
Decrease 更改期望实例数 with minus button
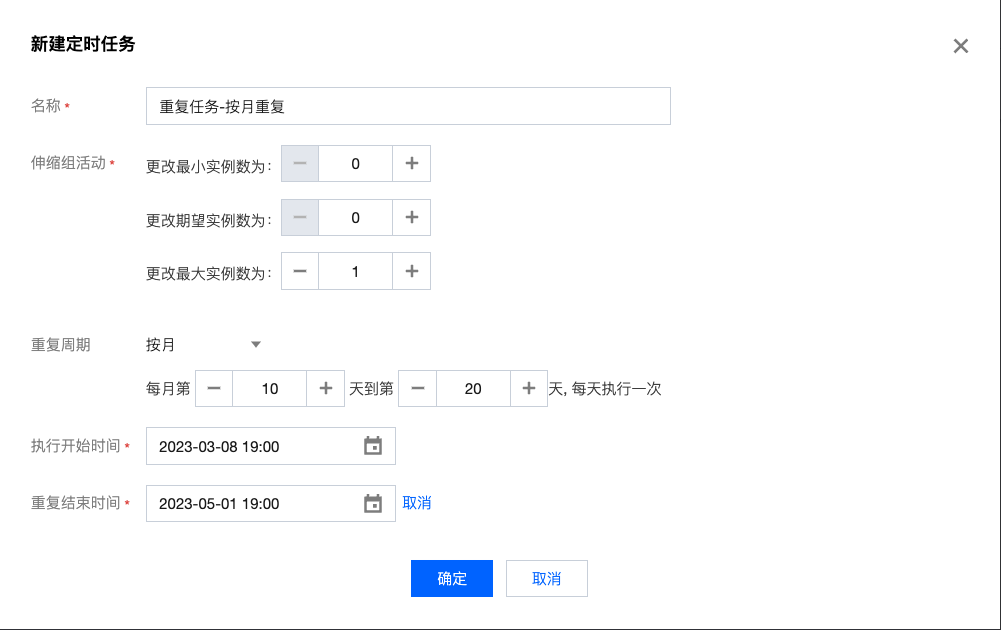300,218
